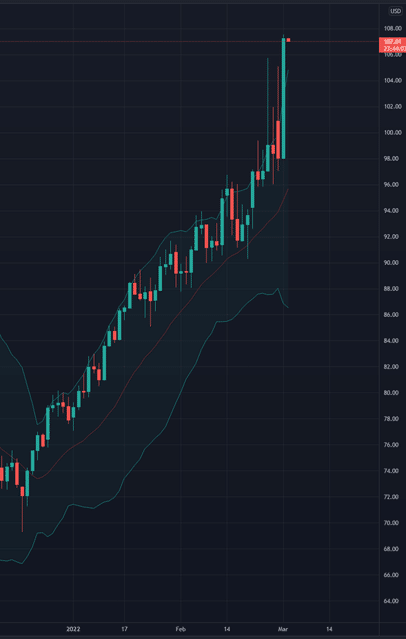The width and height of the screenshot is (406, 639).
Task: Click the red current price label on price axis
Action: [392, 45]
